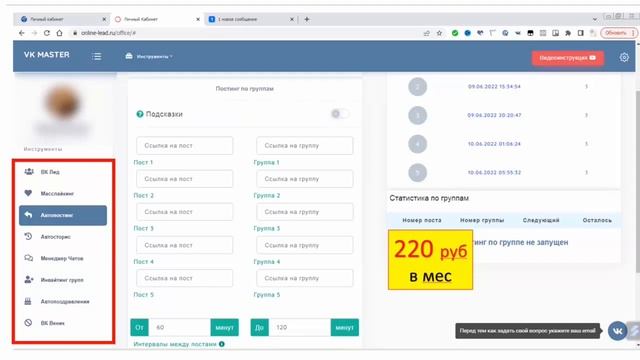The height and width of the screenshot is (360, 640).
Task: Bookmark this page with the star icon
Action: (x=439, y=33)
